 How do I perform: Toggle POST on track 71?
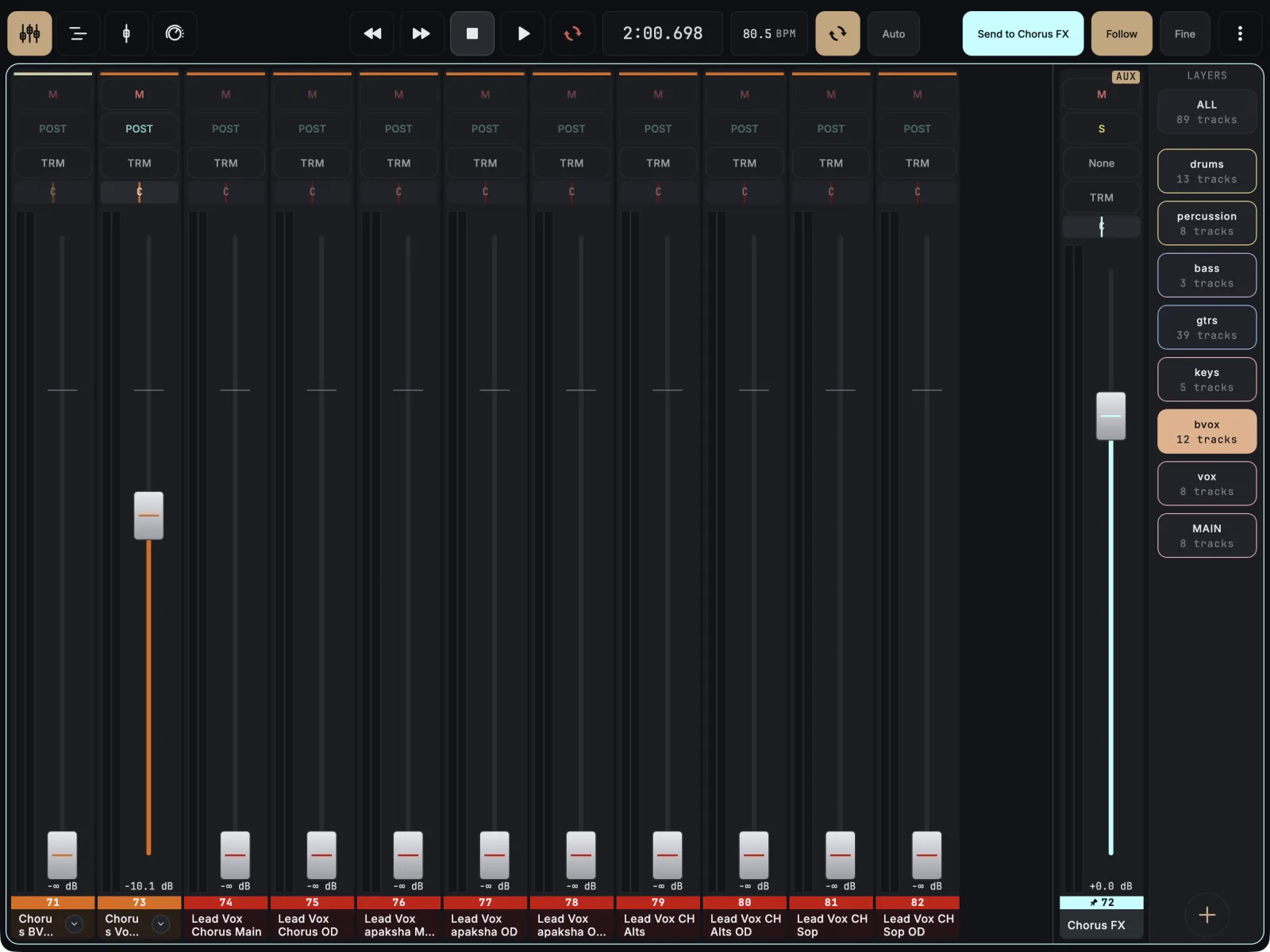click(53, 129)
